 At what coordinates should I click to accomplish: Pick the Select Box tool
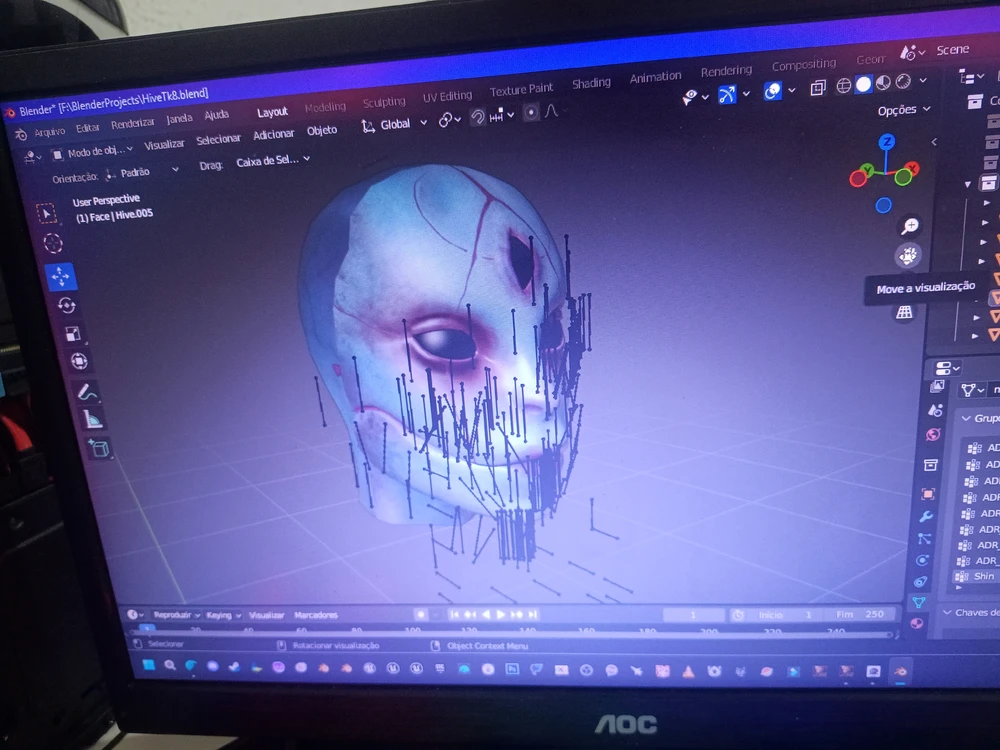pyautogui.click(x=46, y=213)
